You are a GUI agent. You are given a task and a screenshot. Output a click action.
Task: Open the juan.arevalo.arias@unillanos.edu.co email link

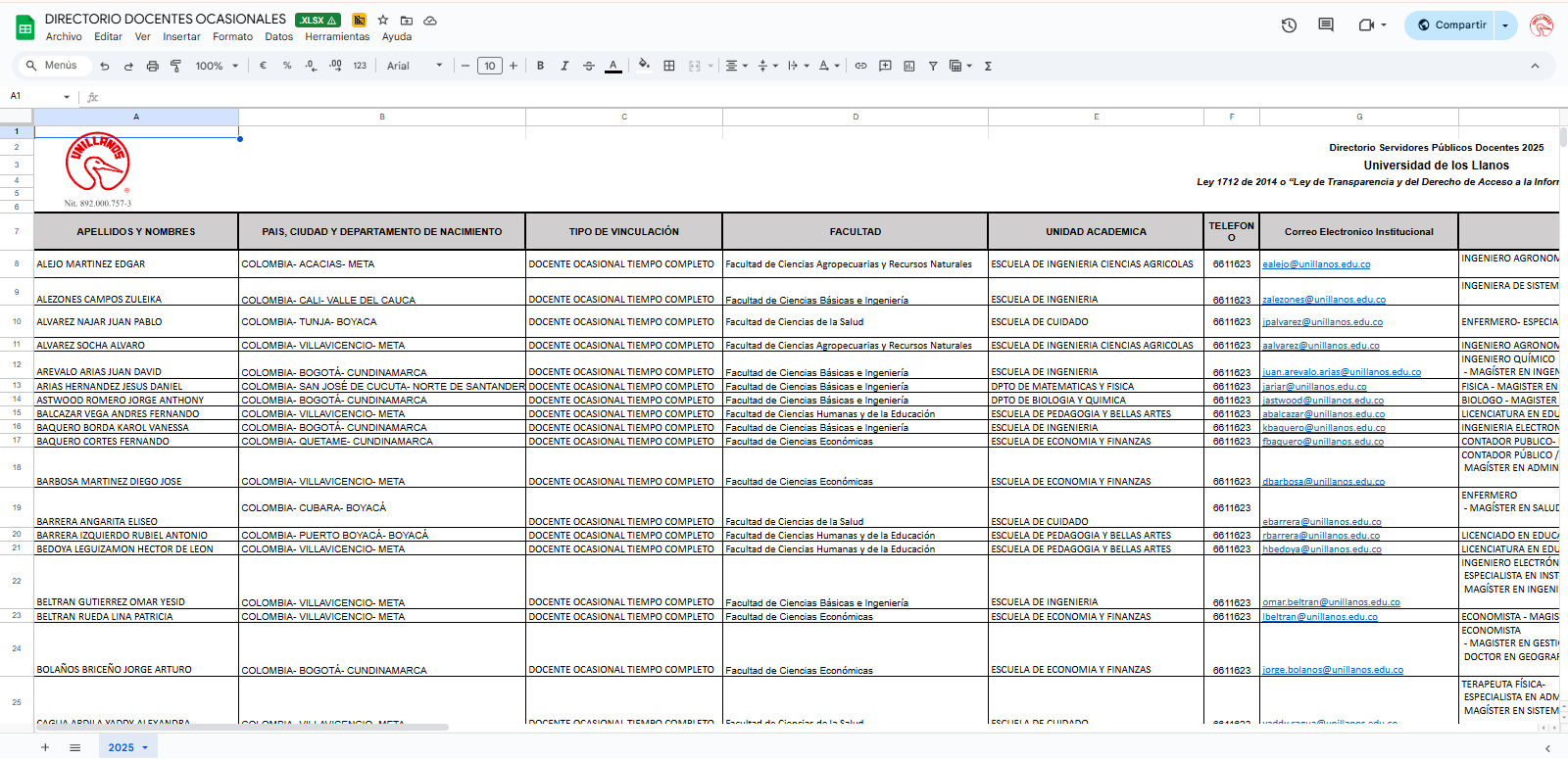[x=1342, y=372]
